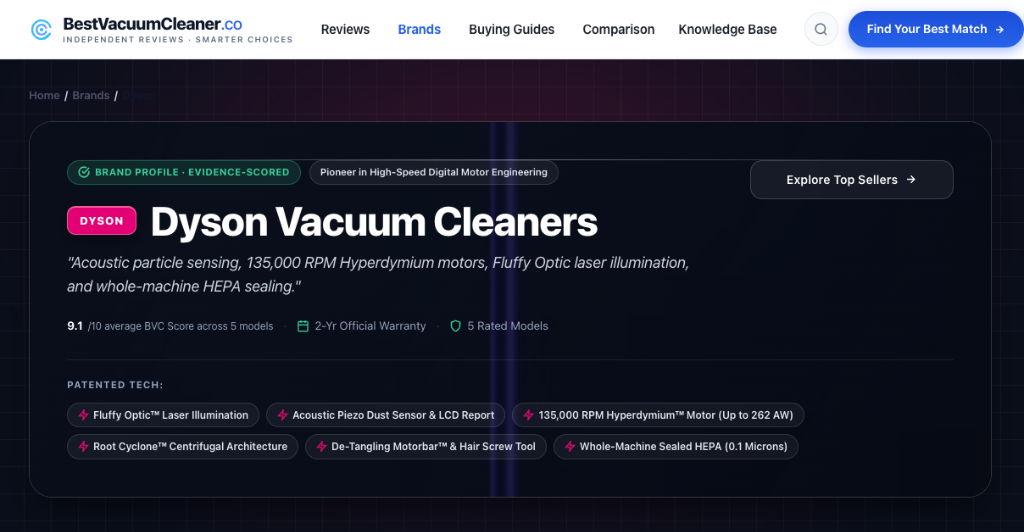Select the Whole-Machine Sealed HEPA chip

point(676,446)
